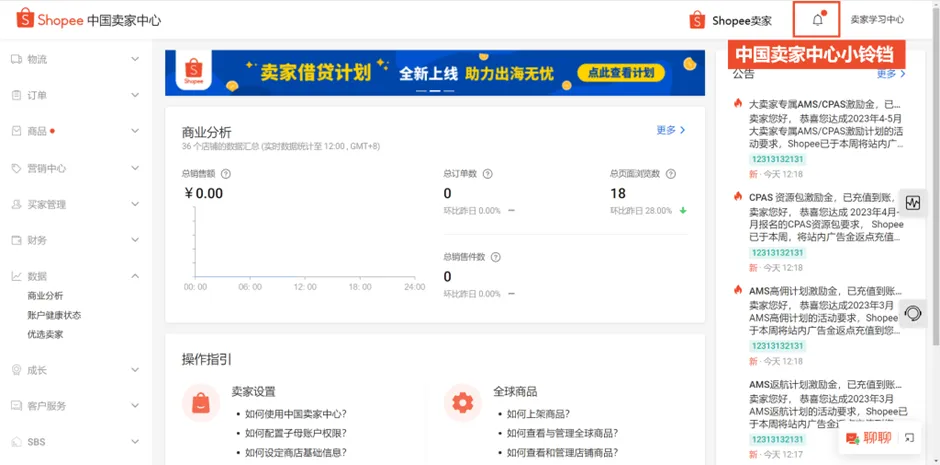Screen dimensions: 940x465
Task: Click the 数据 chart icon
Action: (x=17, y=276)
